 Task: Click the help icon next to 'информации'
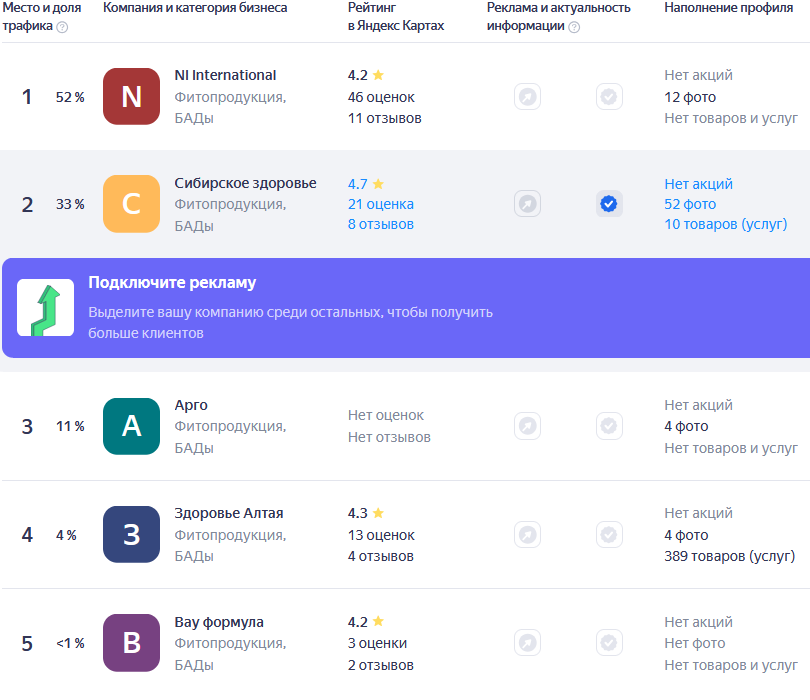pyautogui.click(x=574, y=27)
